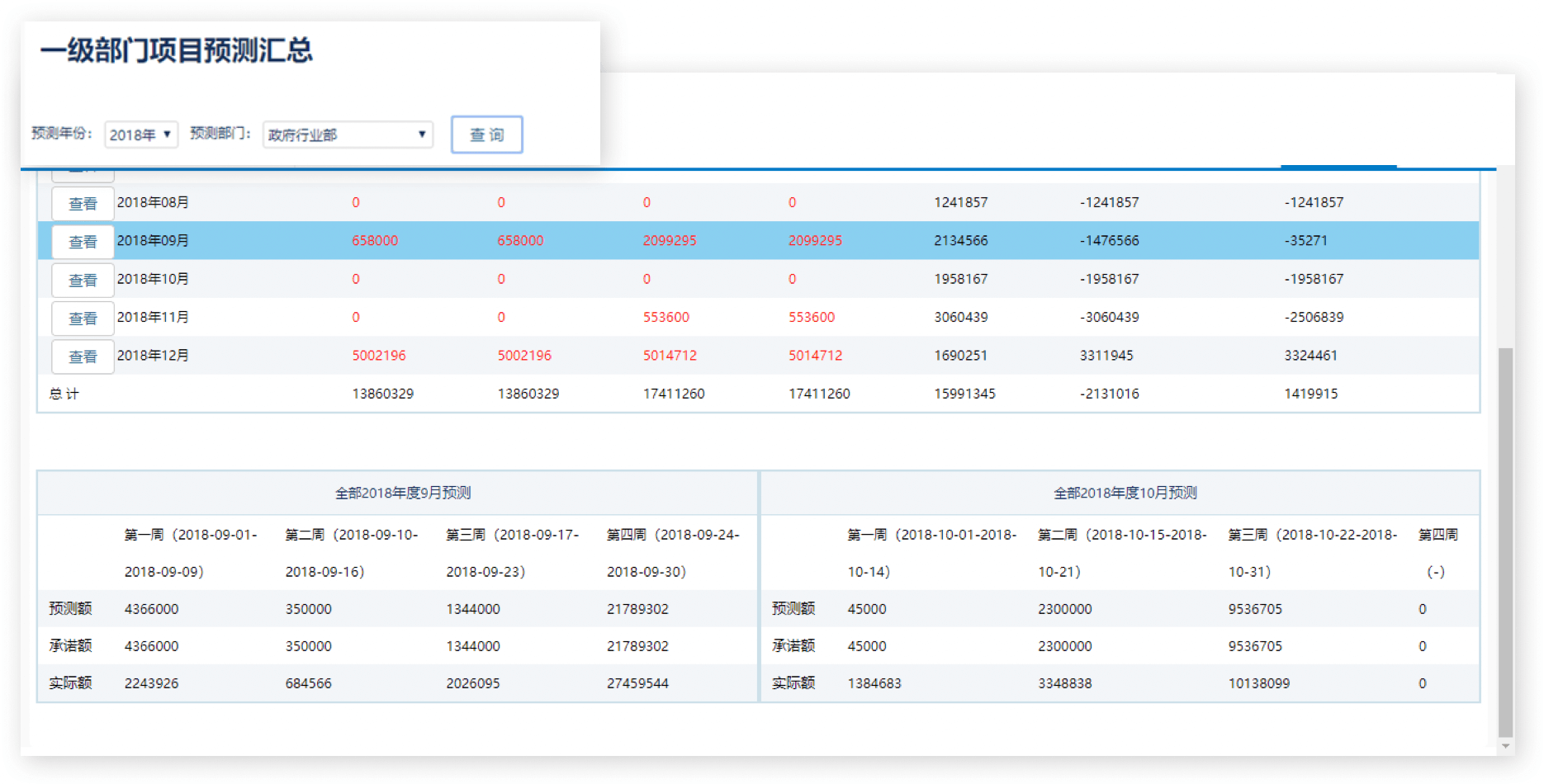Click October 实际额 value 1384683
Image resolution: width=1544 pixels, height=784 pixels.
(874, 683)
